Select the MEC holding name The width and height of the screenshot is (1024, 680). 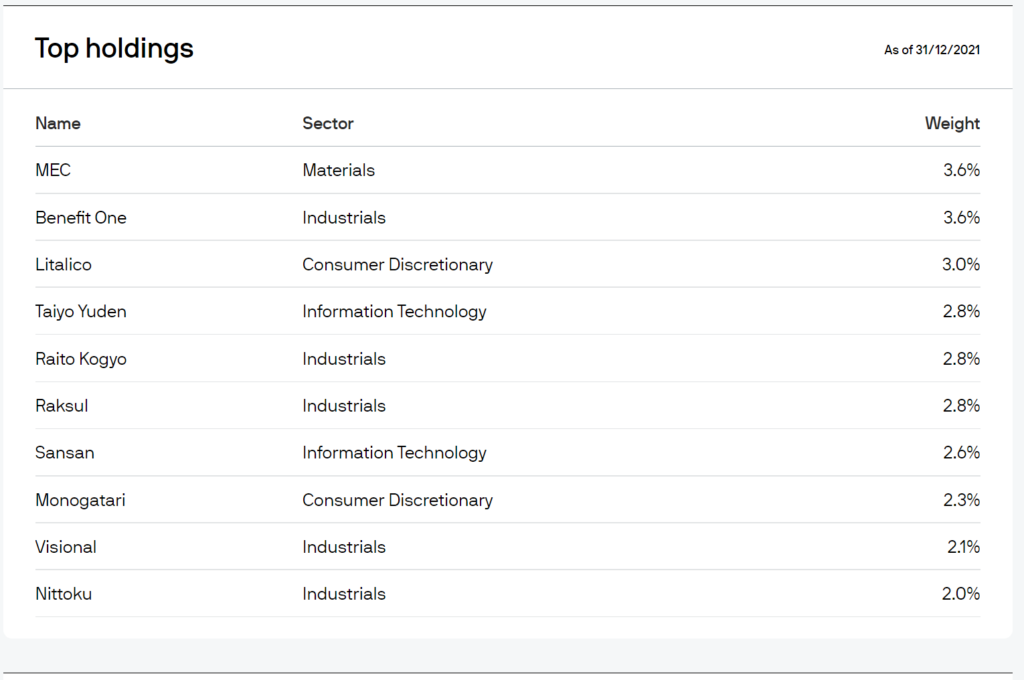[x=53, y=170]
